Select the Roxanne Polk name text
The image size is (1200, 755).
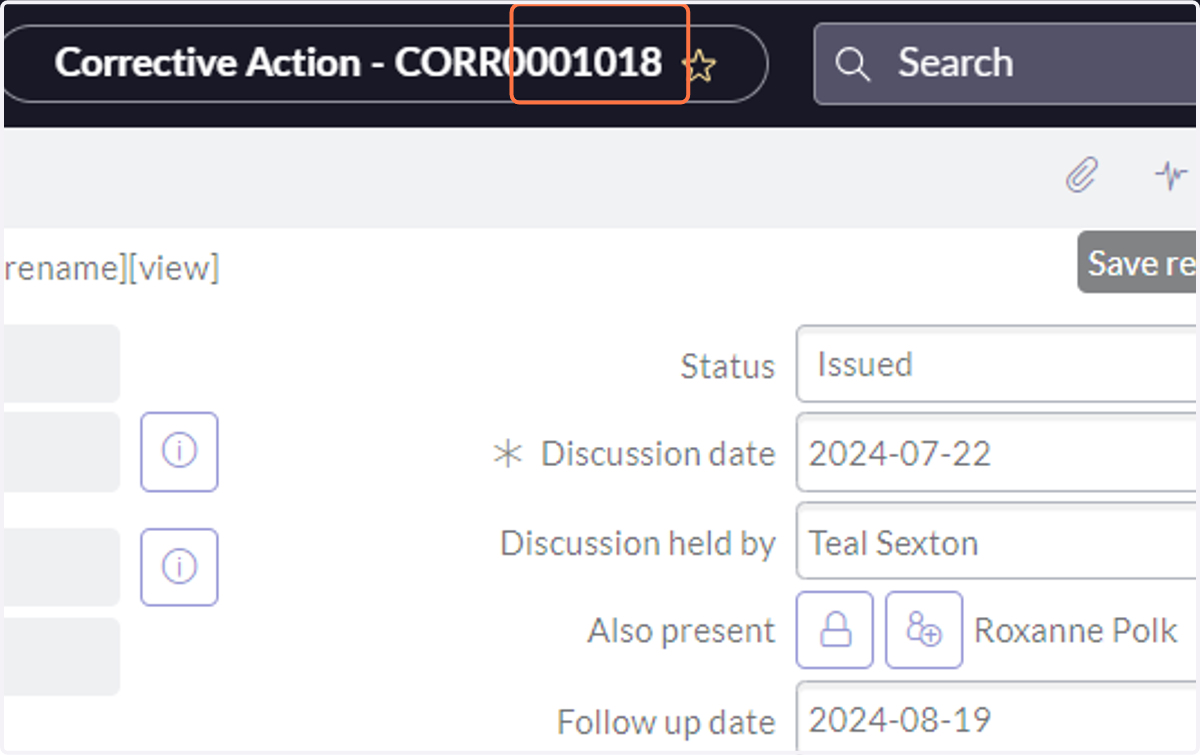[x=1076, y=631]
